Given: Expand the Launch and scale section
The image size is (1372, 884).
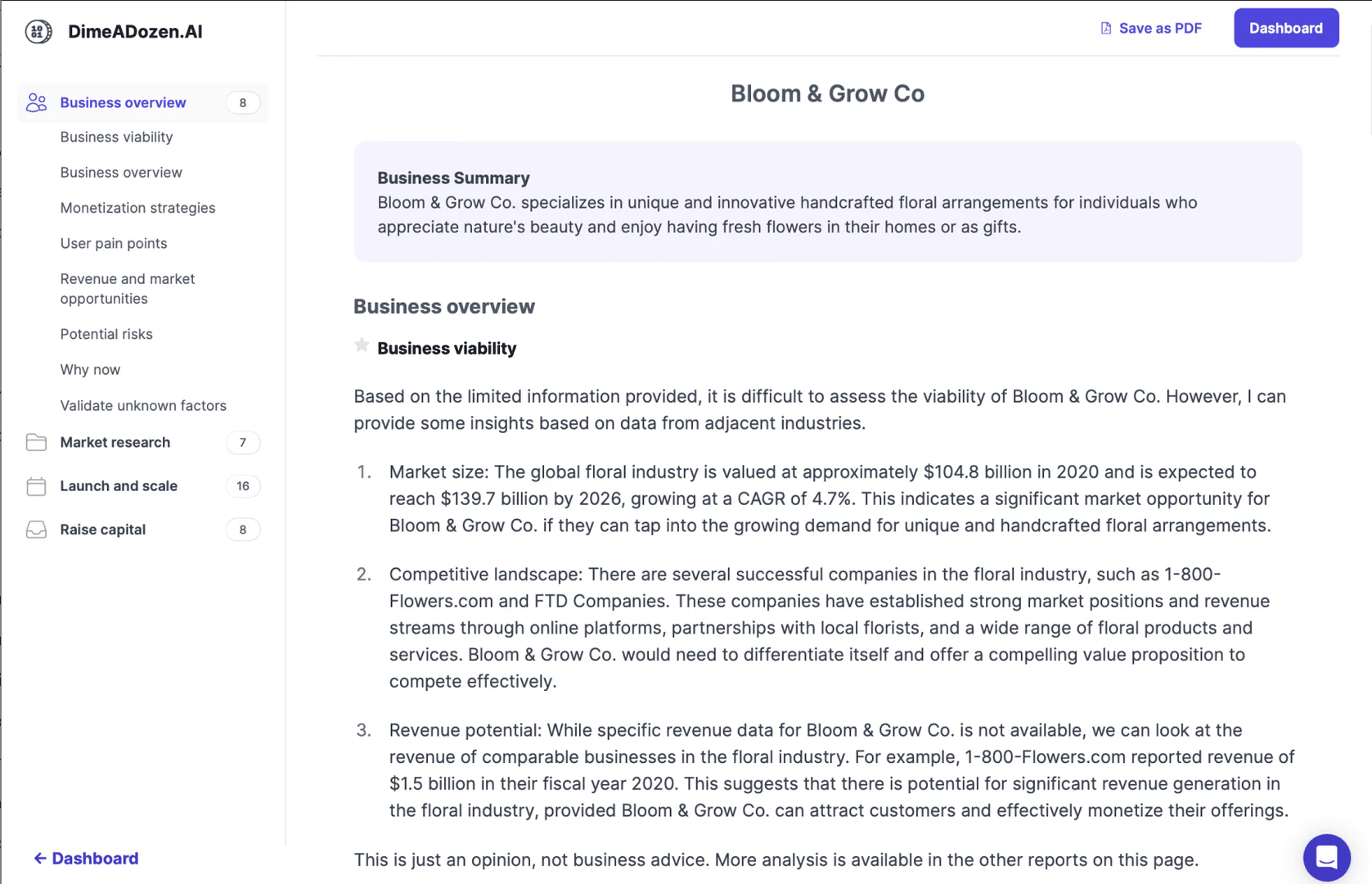Looking at the screenshot, I should click(x=119, y=486).
